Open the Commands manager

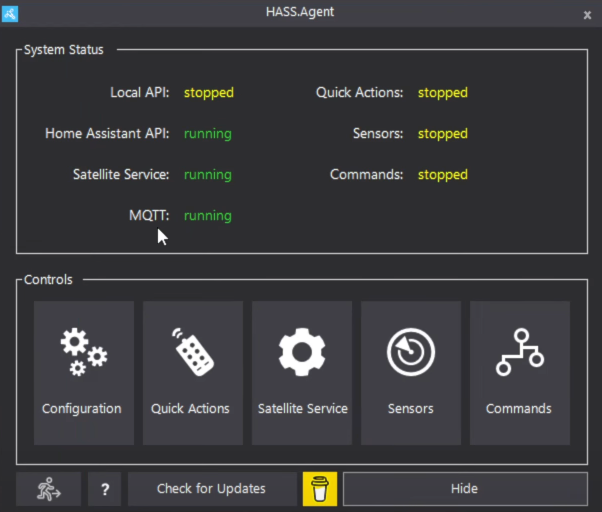(x=520, y=373)
